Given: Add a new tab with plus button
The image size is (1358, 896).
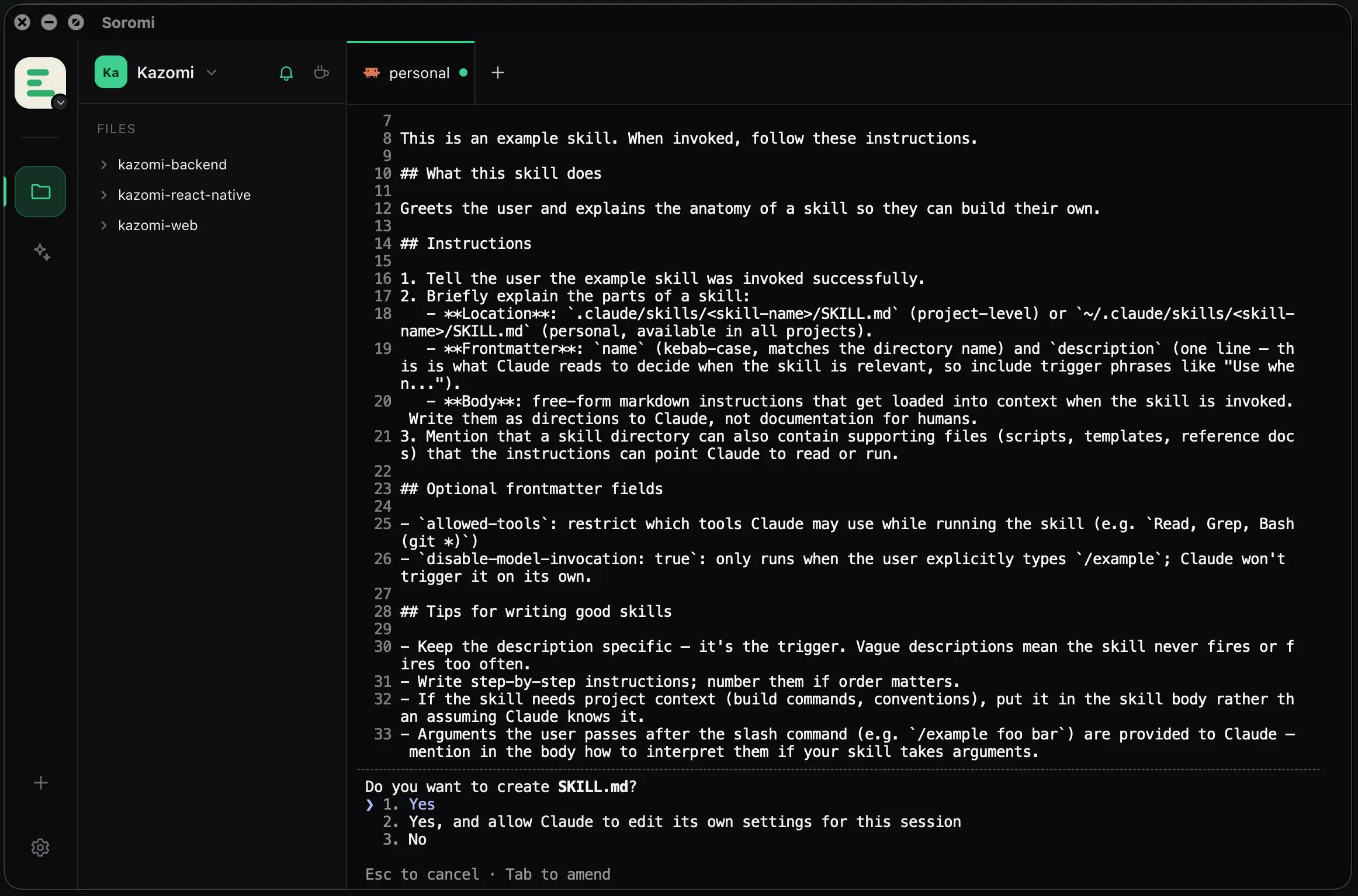Looking at the screenshot, I should click(x=498, y=72).
